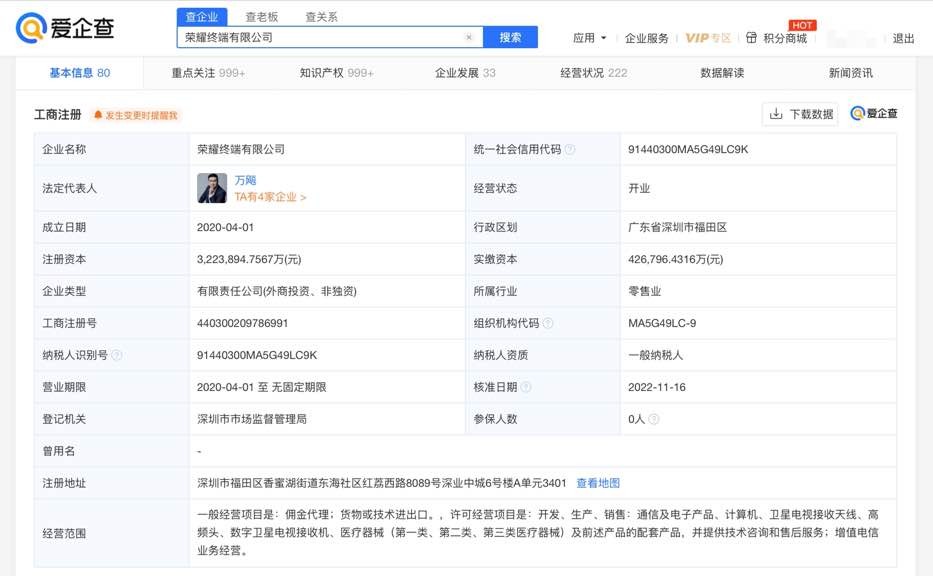Image resolution: width=933 pixels, height=576 pixels.
Task: Open the legal representative's photo thumbnail
Action: click(x=212, y=188)
